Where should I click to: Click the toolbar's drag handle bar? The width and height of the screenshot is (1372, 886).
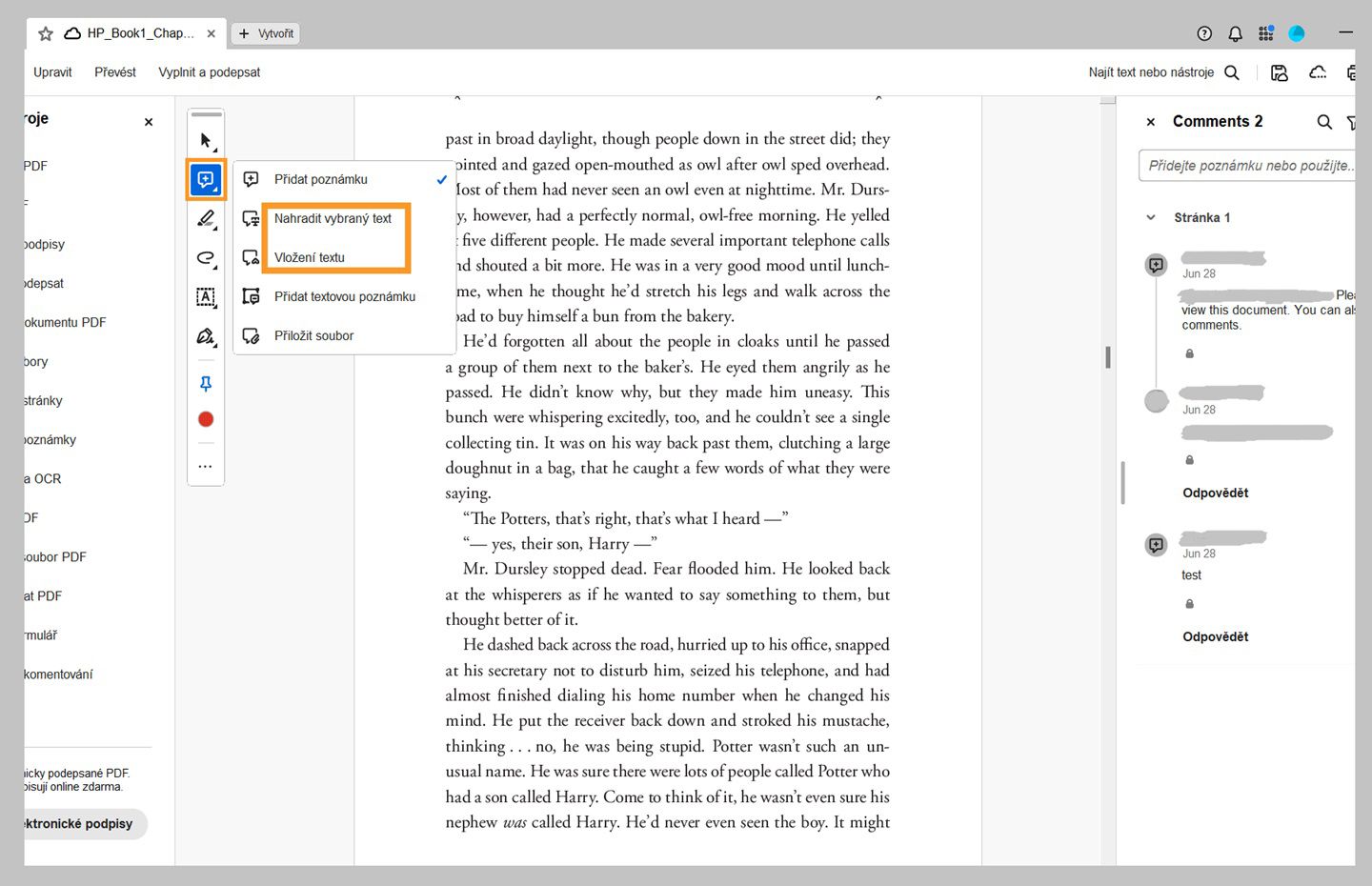coord(206,114)
